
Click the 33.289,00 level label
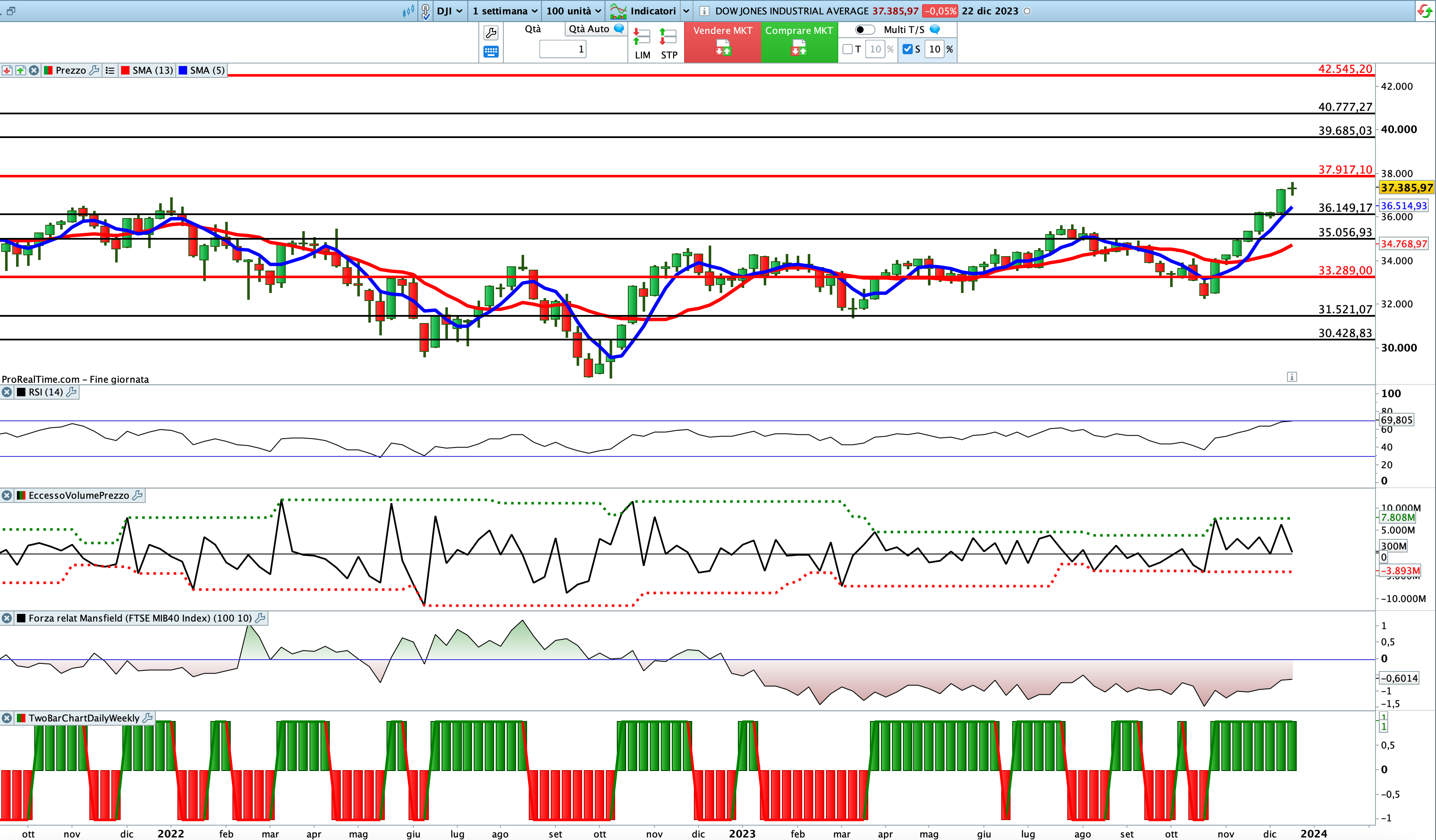[1345, 270]
